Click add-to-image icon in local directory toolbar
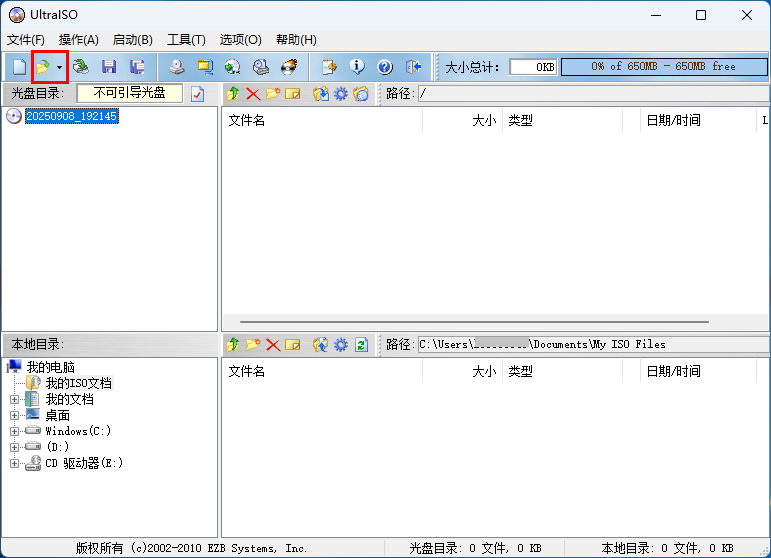Image resolution: width=771 pixels, height=558 pixels. click(x=321, y=345)
